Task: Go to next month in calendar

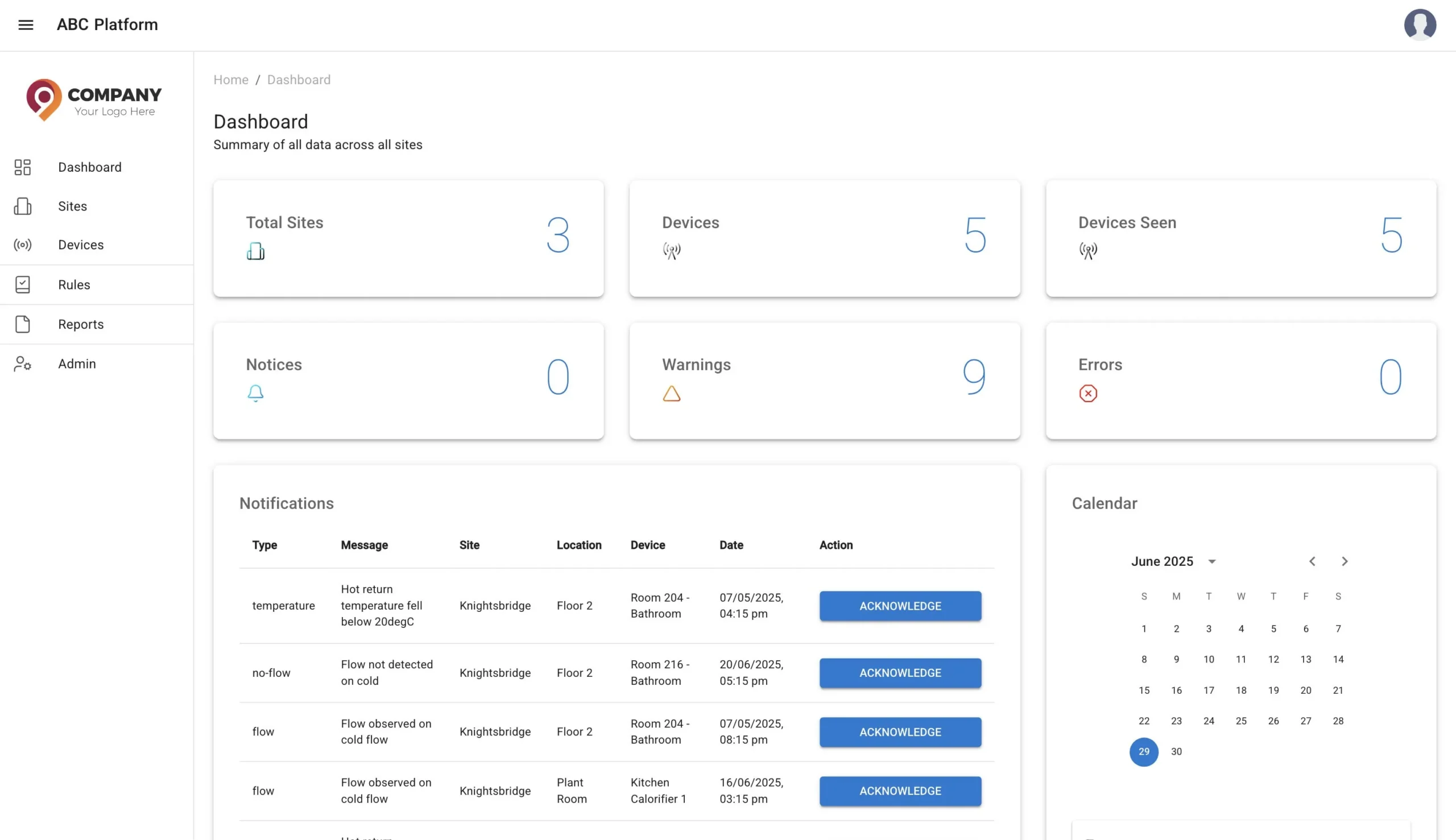Action: [1345, 561]
